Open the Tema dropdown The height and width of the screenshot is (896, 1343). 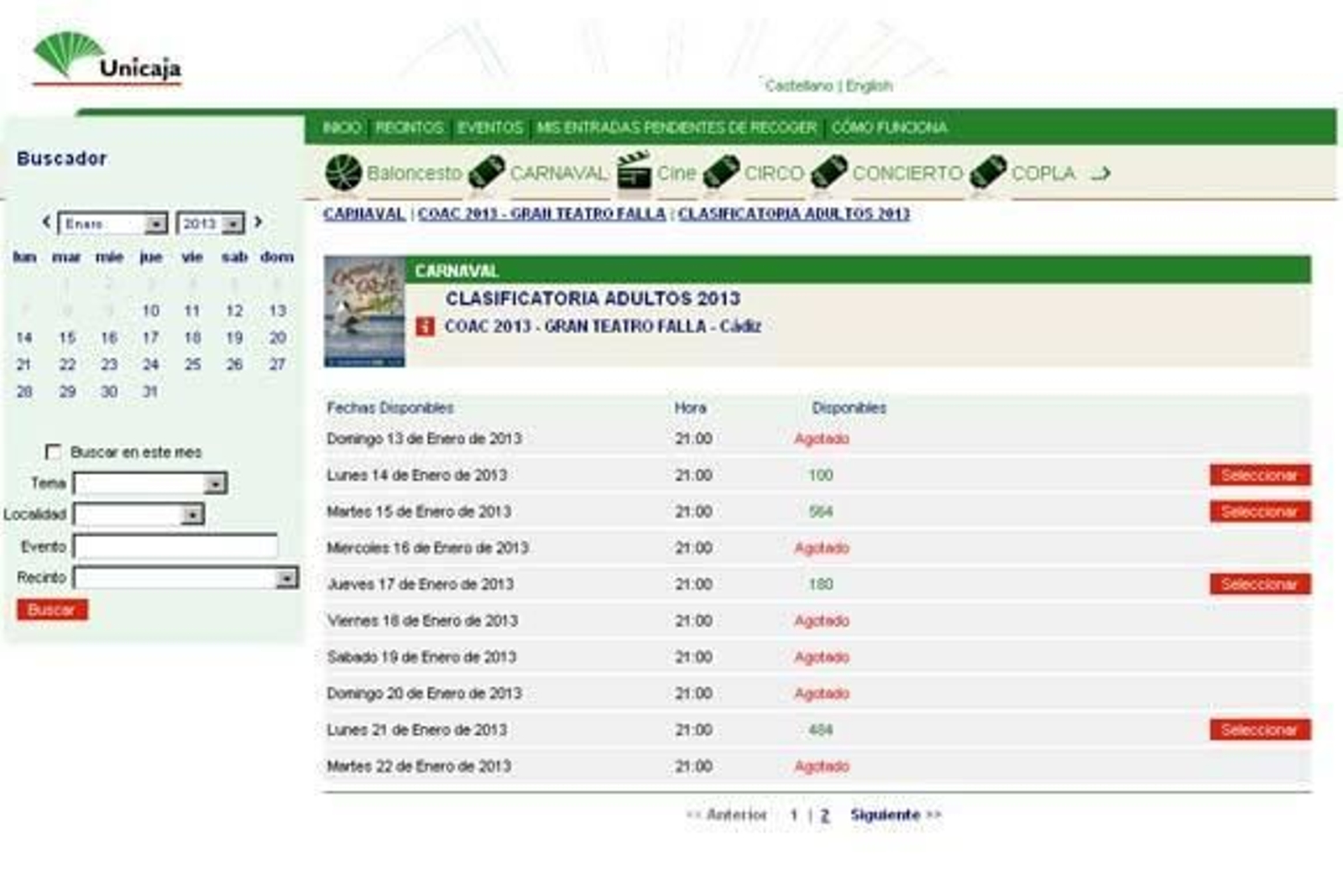217,482
